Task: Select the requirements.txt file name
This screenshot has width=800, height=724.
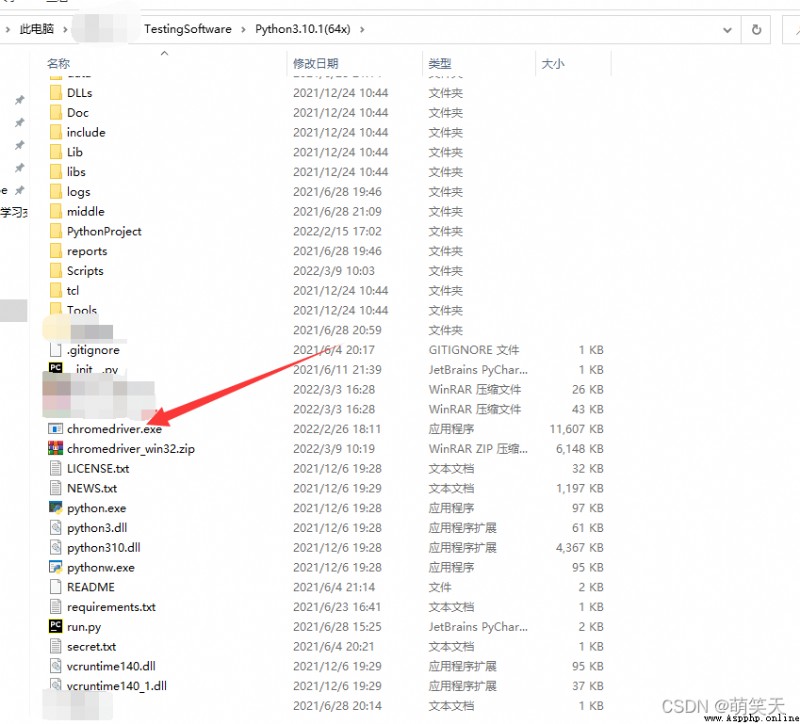Action: 111,607
